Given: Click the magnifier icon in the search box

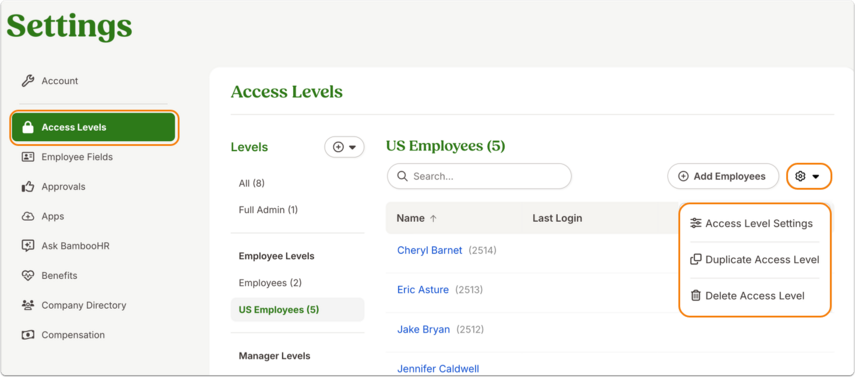Looking at the screenshot, I should click(402, 176).
